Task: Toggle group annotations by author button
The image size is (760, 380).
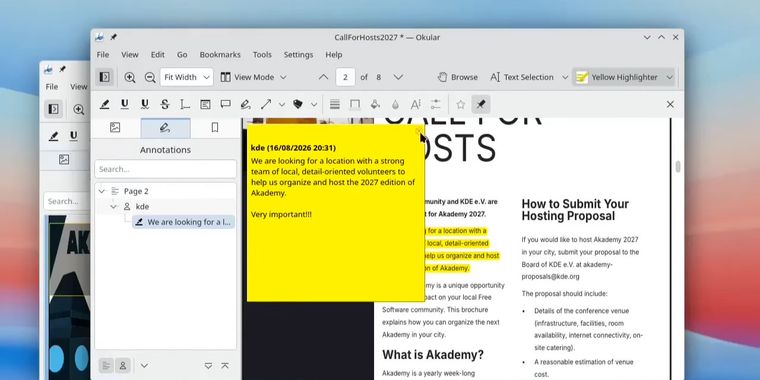Action: coord(123,365)
